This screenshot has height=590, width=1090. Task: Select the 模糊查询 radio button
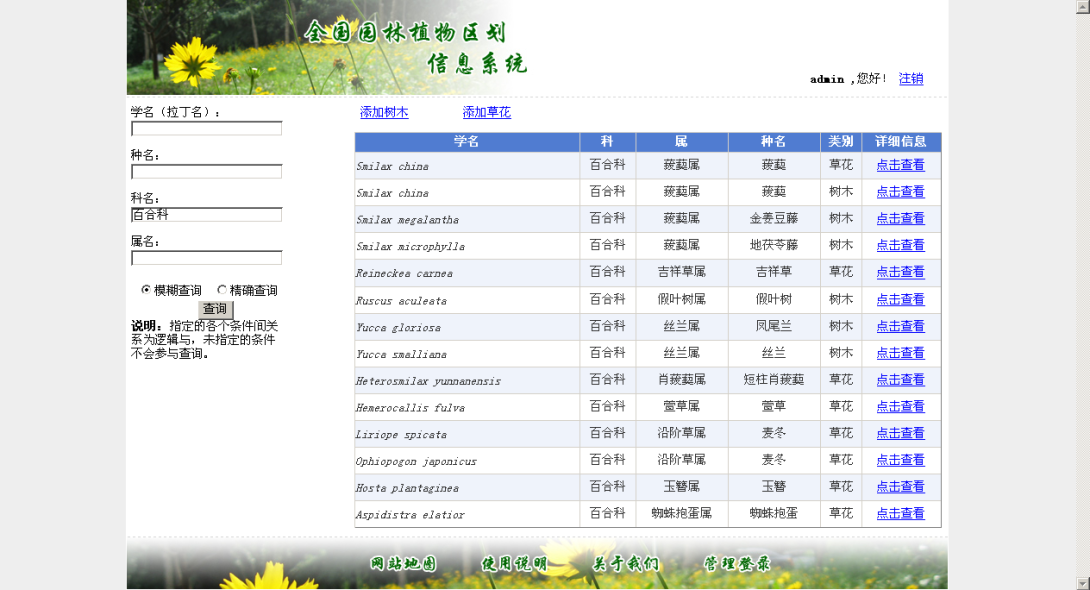click(146, 290)
